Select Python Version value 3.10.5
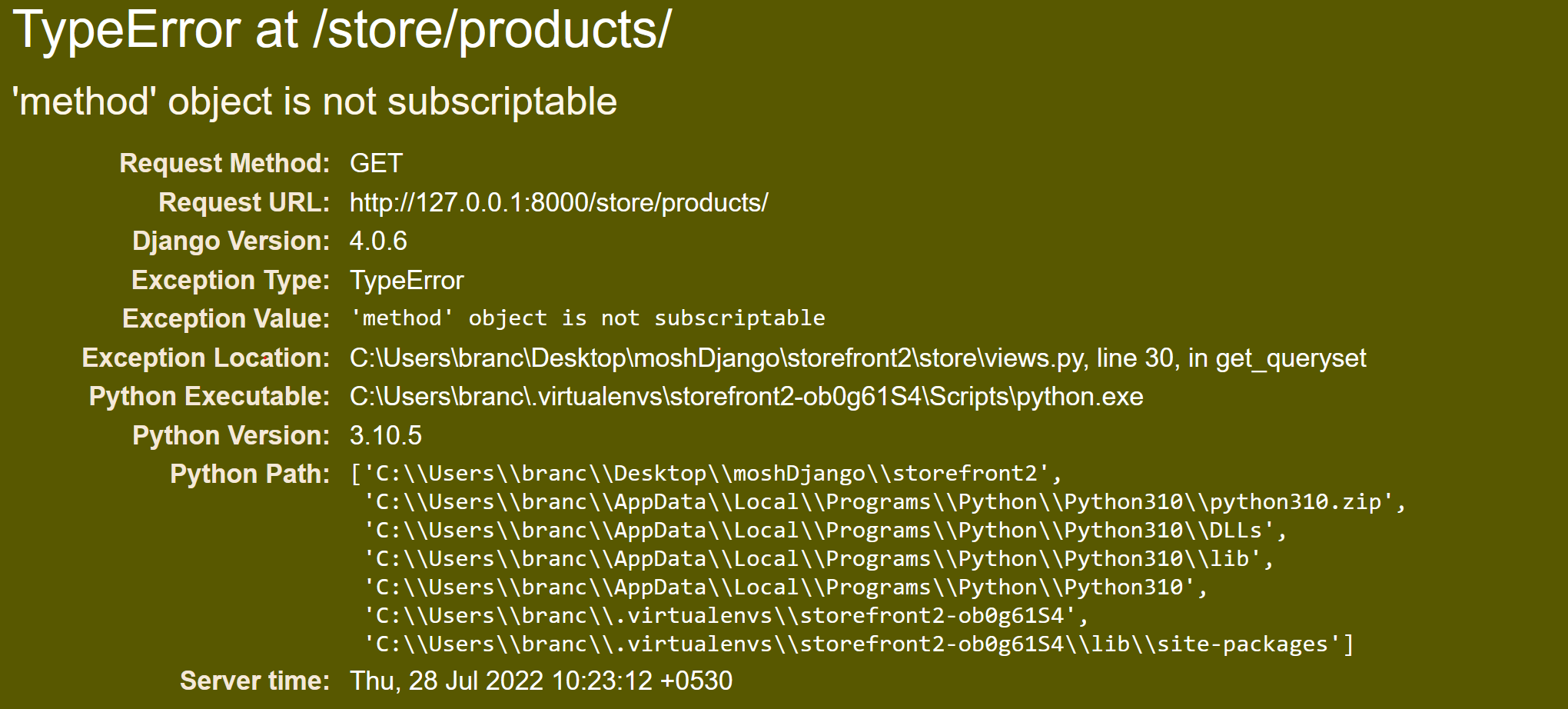1568x709 pixels. [x=386, y=436]
